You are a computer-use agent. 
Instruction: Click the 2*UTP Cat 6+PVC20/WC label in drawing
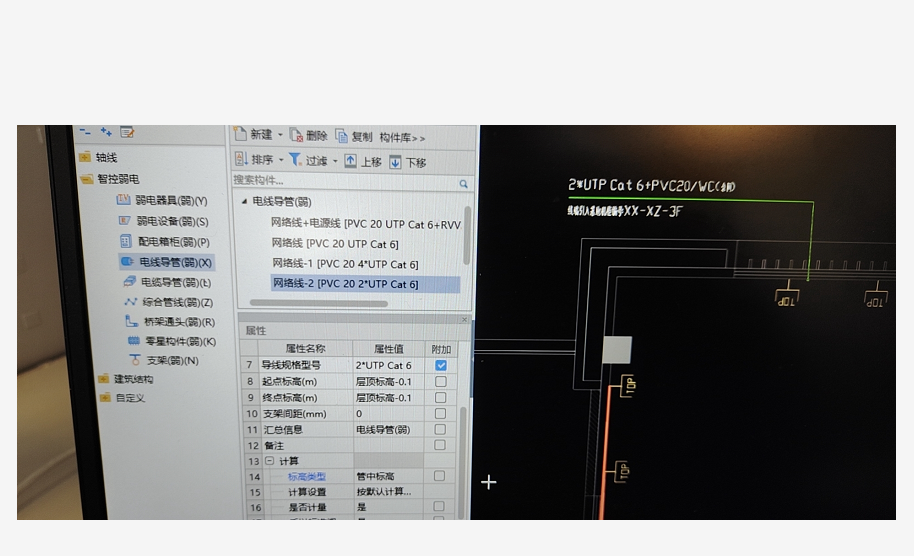pyautogui.click(x=651, y=185)
